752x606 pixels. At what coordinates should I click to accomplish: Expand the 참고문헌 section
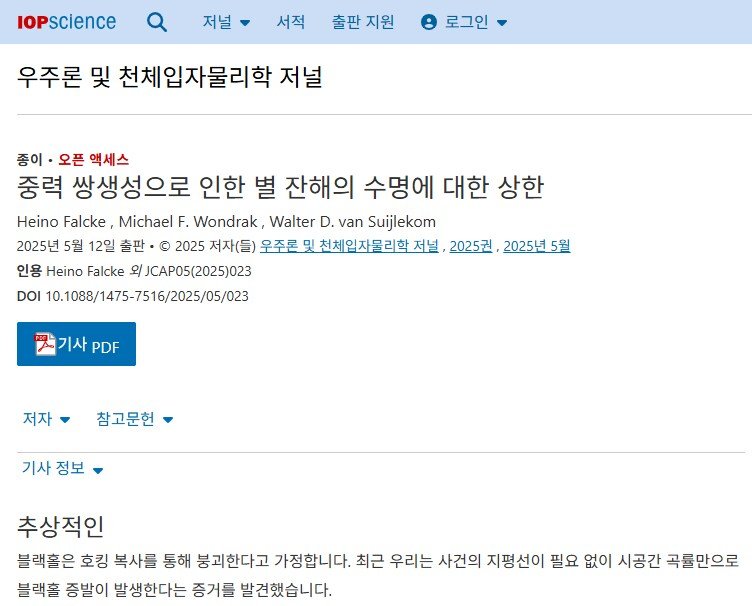click(x=135, y=419)
